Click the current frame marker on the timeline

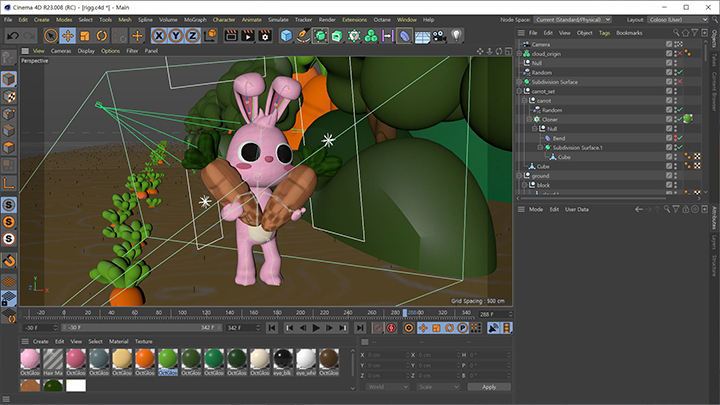(x=405, y=313)
